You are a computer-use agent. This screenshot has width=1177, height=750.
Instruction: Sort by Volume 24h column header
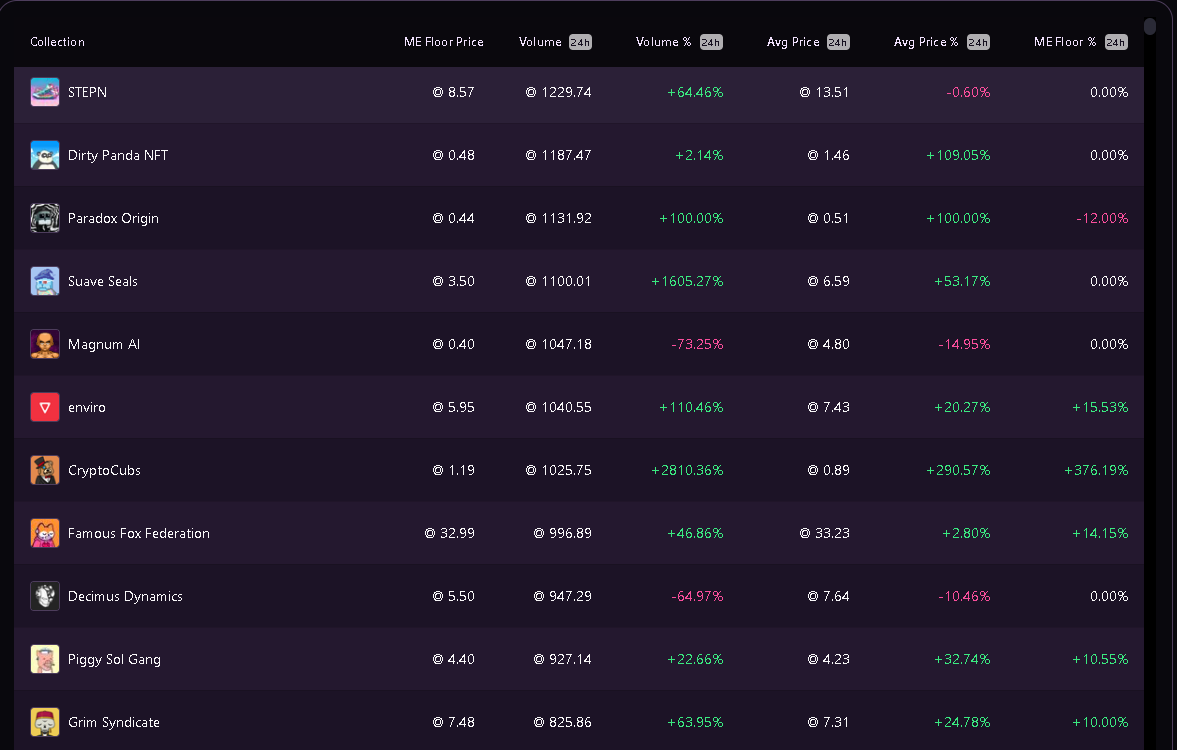tap(555, 42)
